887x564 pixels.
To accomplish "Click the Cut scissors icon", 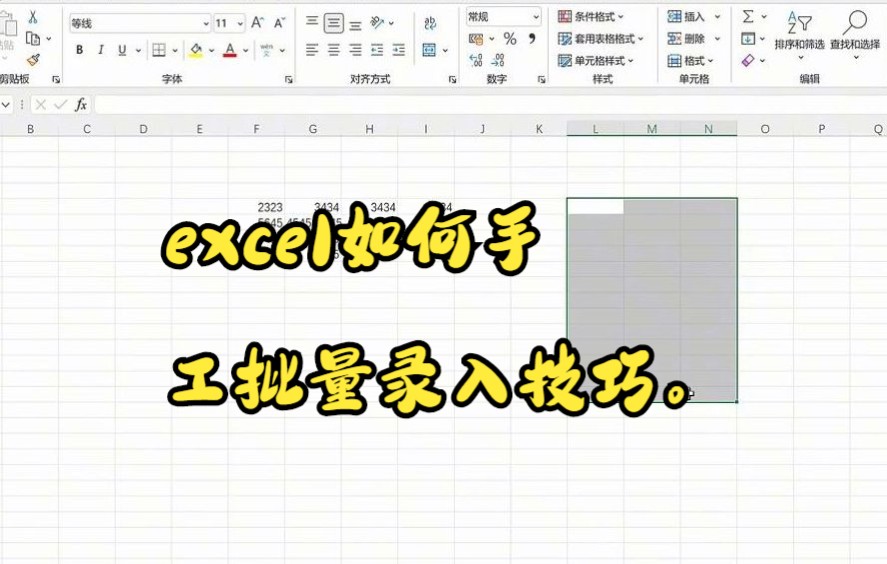I will coord(33,18).
